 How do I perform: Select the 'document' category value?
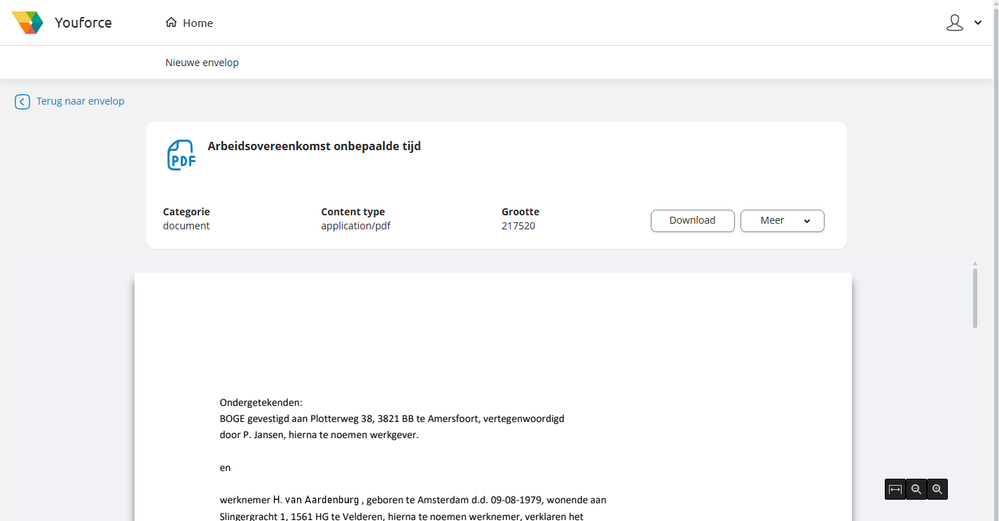[186, 226]
